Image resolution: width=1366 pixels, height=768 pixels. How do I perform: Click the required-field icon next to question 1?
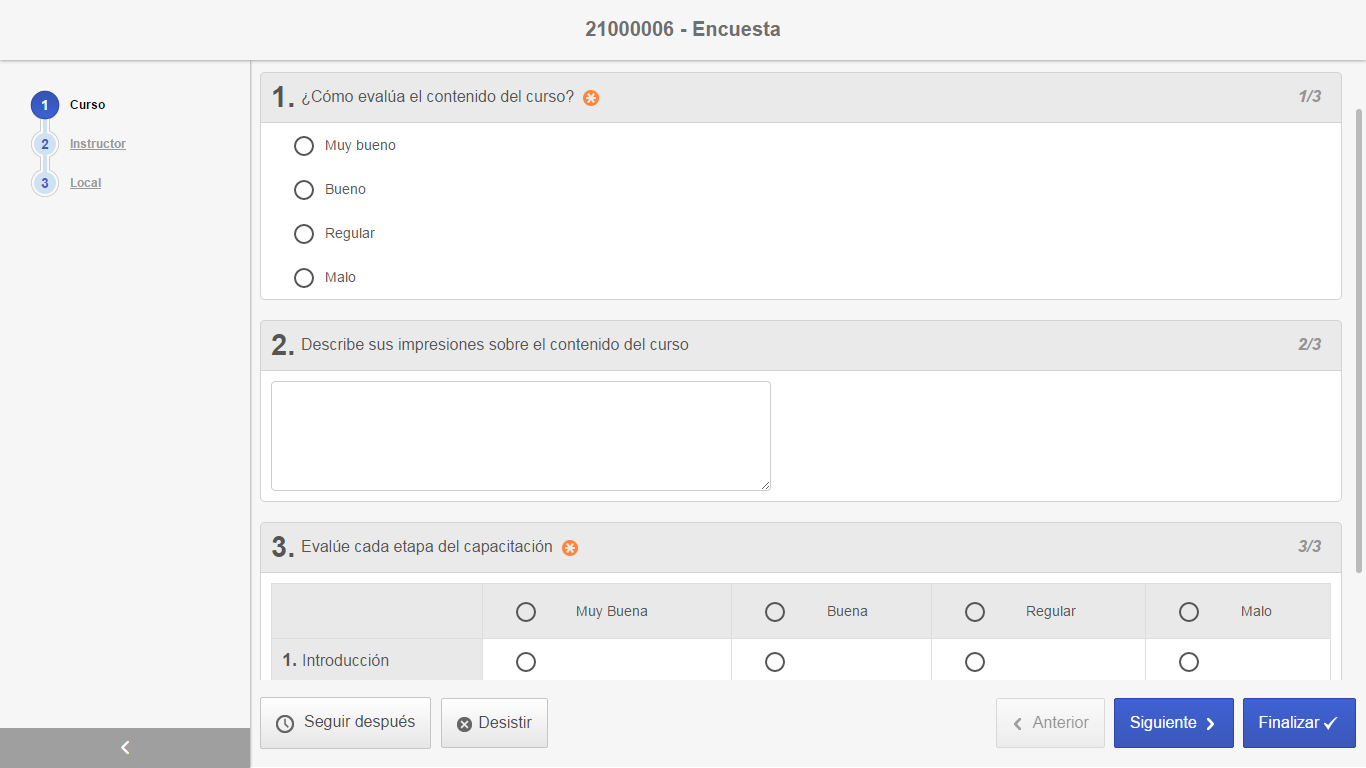(590, 98)
